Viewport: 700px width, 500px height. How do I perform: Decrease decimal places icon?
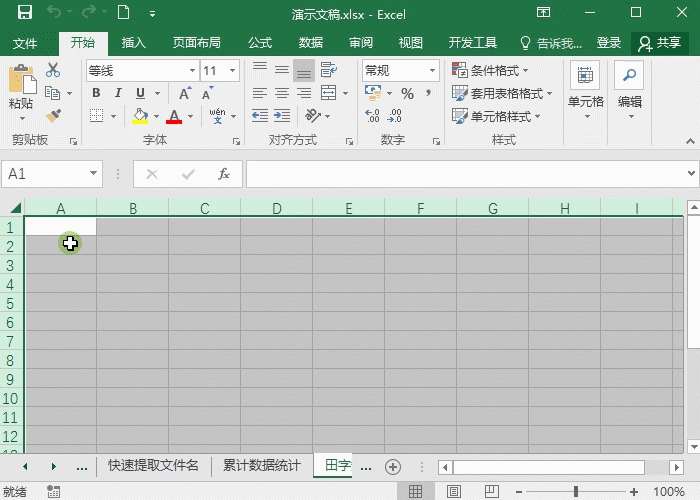click(x=395, y=116)
